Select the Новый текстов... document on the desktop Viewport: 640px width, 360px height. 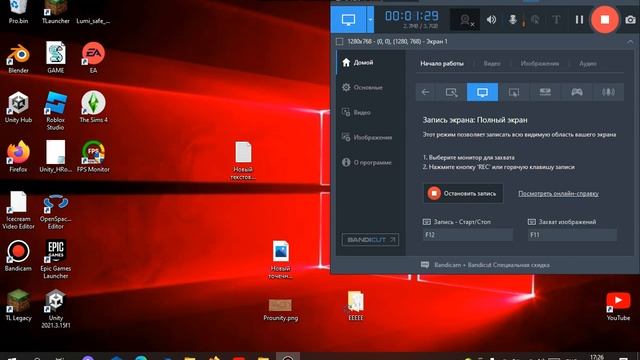coord(243,160)
